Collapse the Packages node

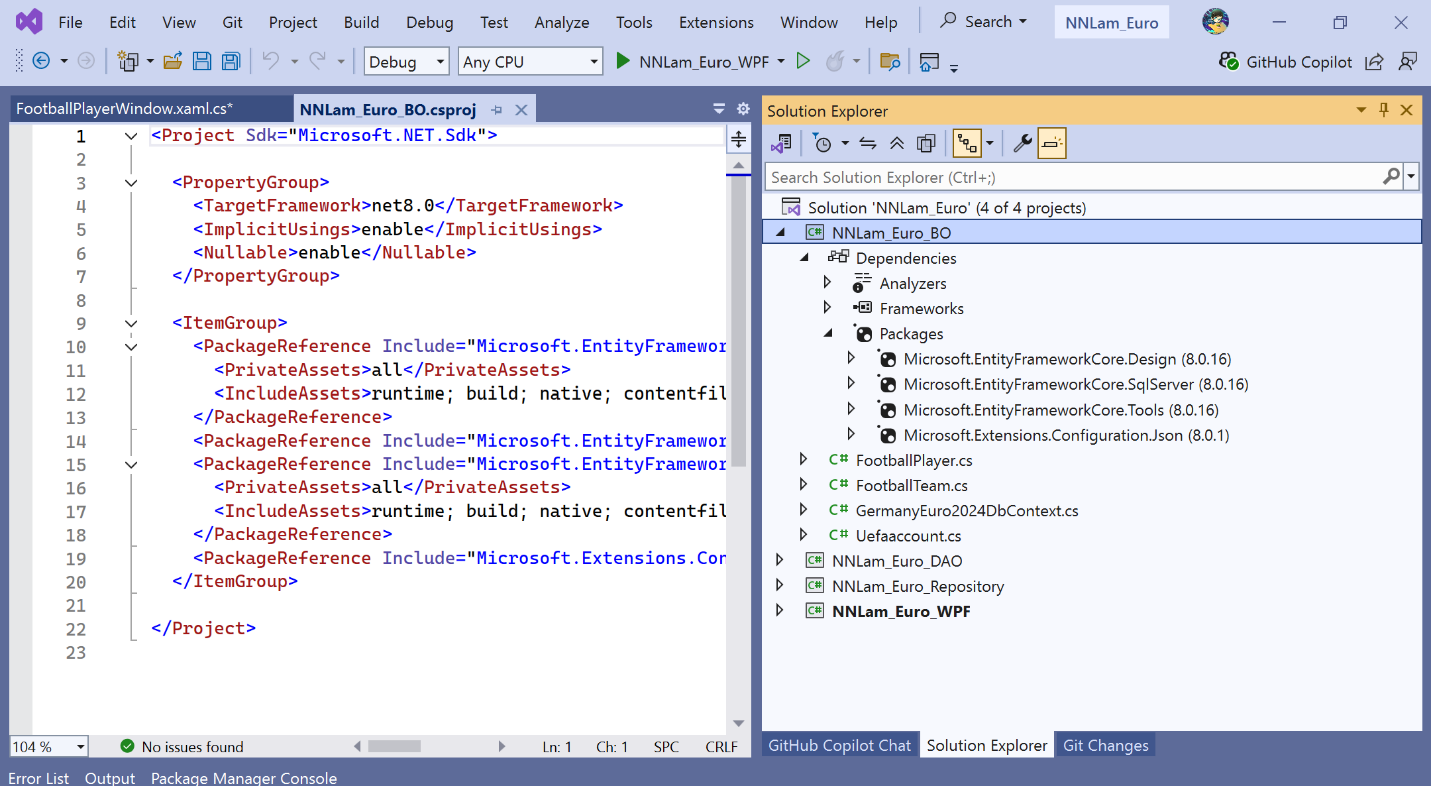point(829,334)
